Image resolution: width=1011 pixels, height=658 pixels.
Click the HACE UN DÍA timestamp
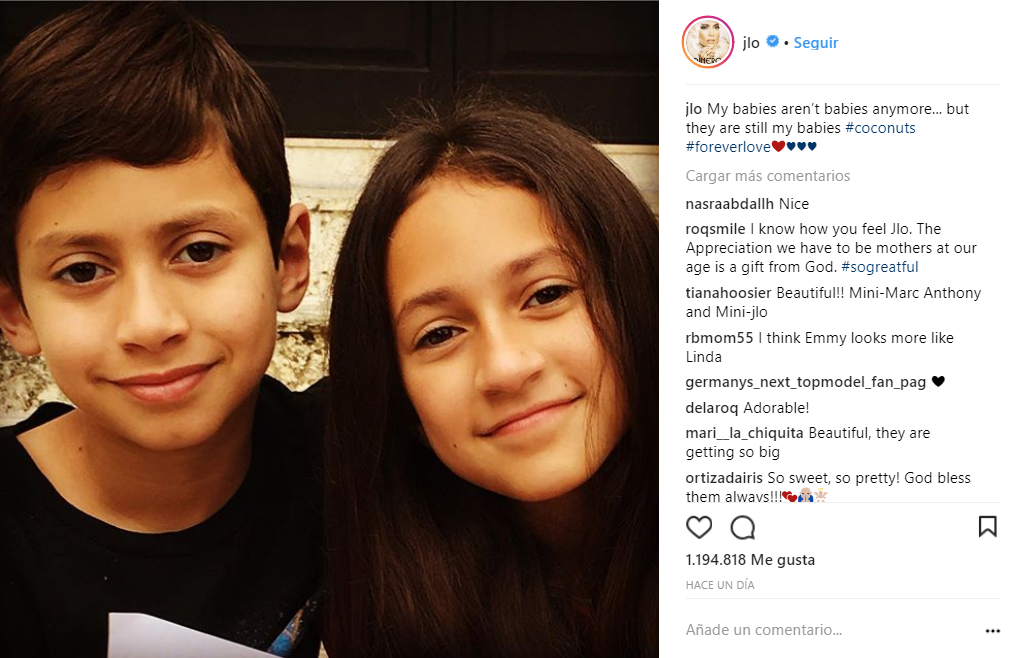pos(720,585)
